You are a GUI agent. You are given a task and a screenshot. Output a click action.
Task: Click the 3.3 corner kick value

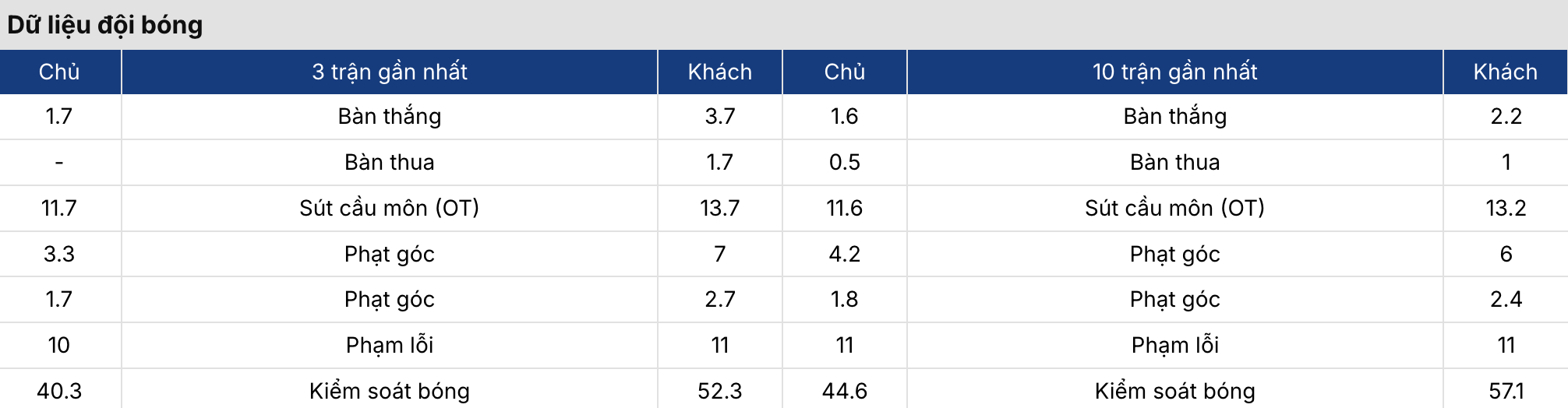pyautogui.click(x=59, y=254)
